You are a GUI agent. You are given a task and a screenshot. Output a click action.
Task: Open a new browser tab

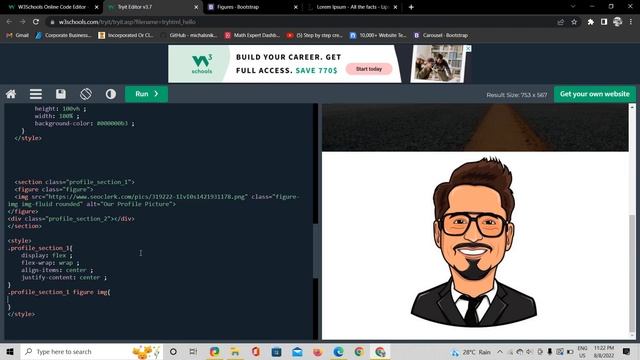click(411, 7)
